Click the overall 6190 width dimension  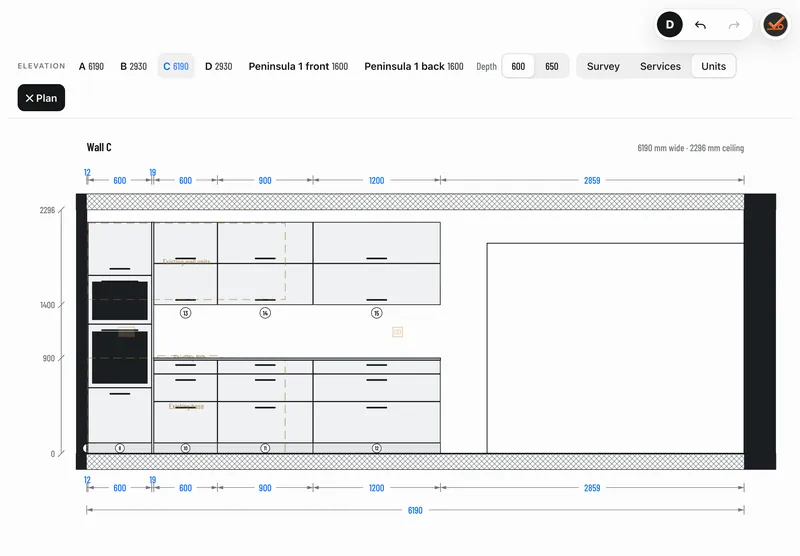click(x=415, y=511)
